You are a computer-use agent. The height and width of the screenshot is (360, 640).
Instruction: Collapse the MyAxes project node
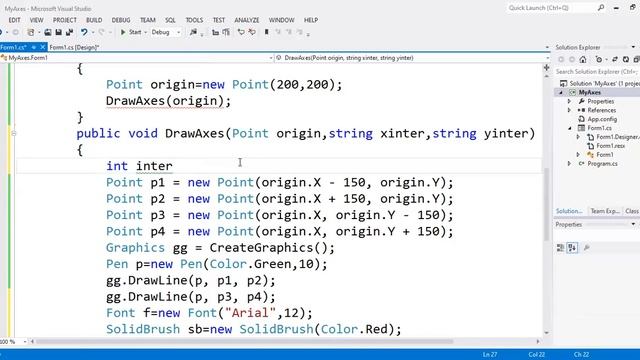[561, 93]
